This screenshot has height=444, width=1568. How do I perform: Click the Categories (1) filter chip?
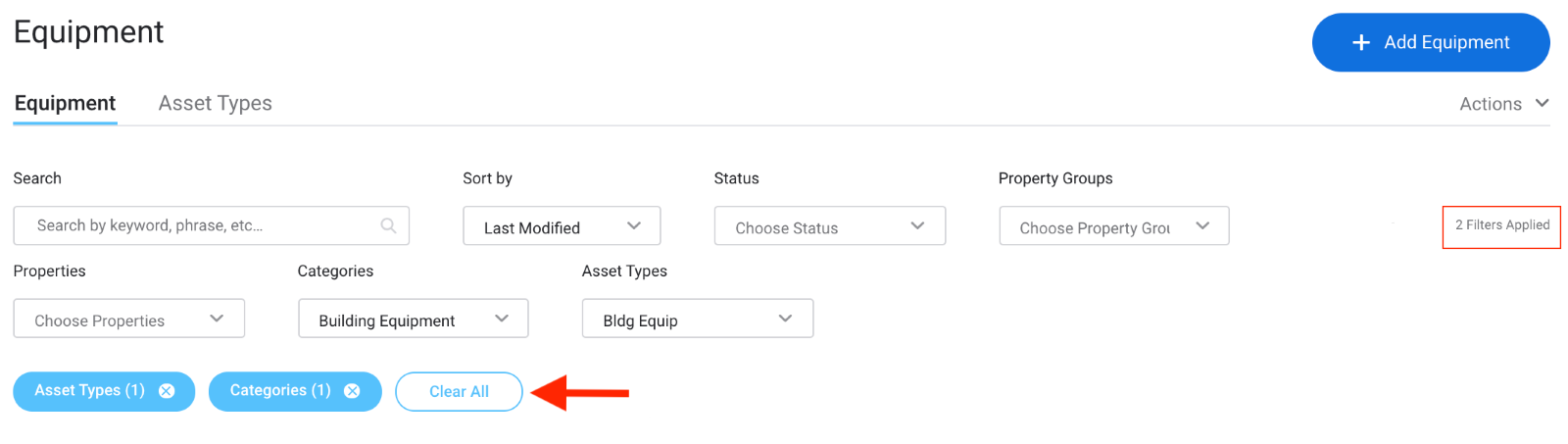(279, 391)
